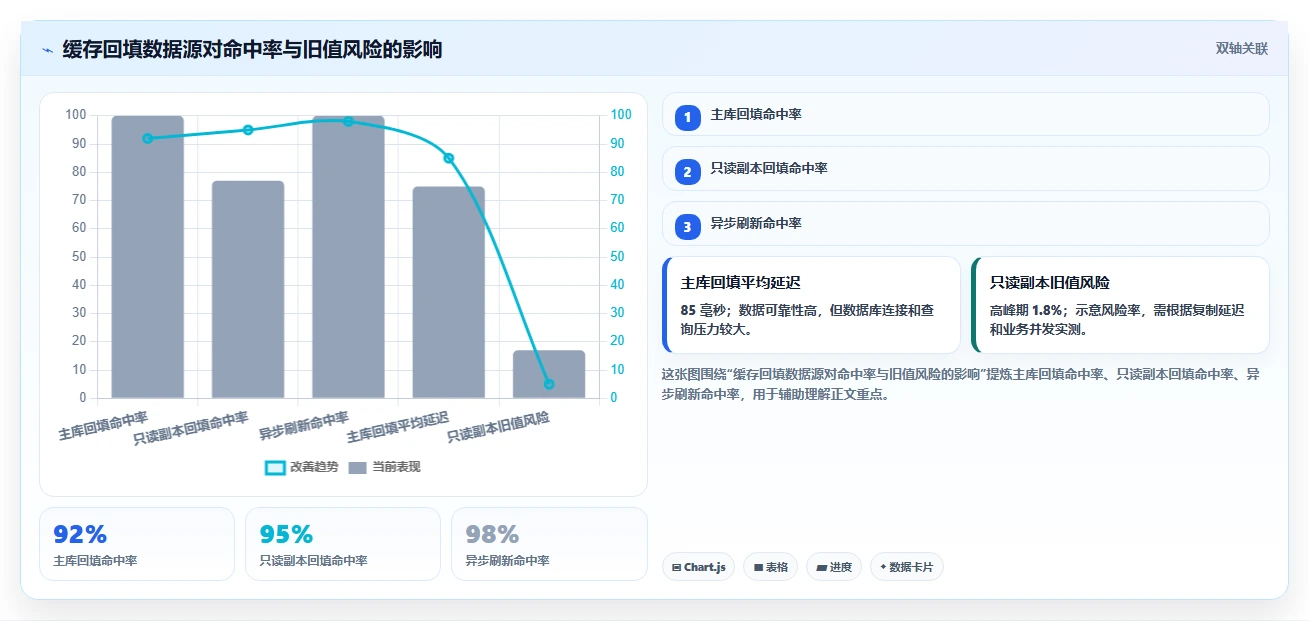
Task: Select numbered badge 1 for 主库回填命中率
Action: [x=687, y=118]
